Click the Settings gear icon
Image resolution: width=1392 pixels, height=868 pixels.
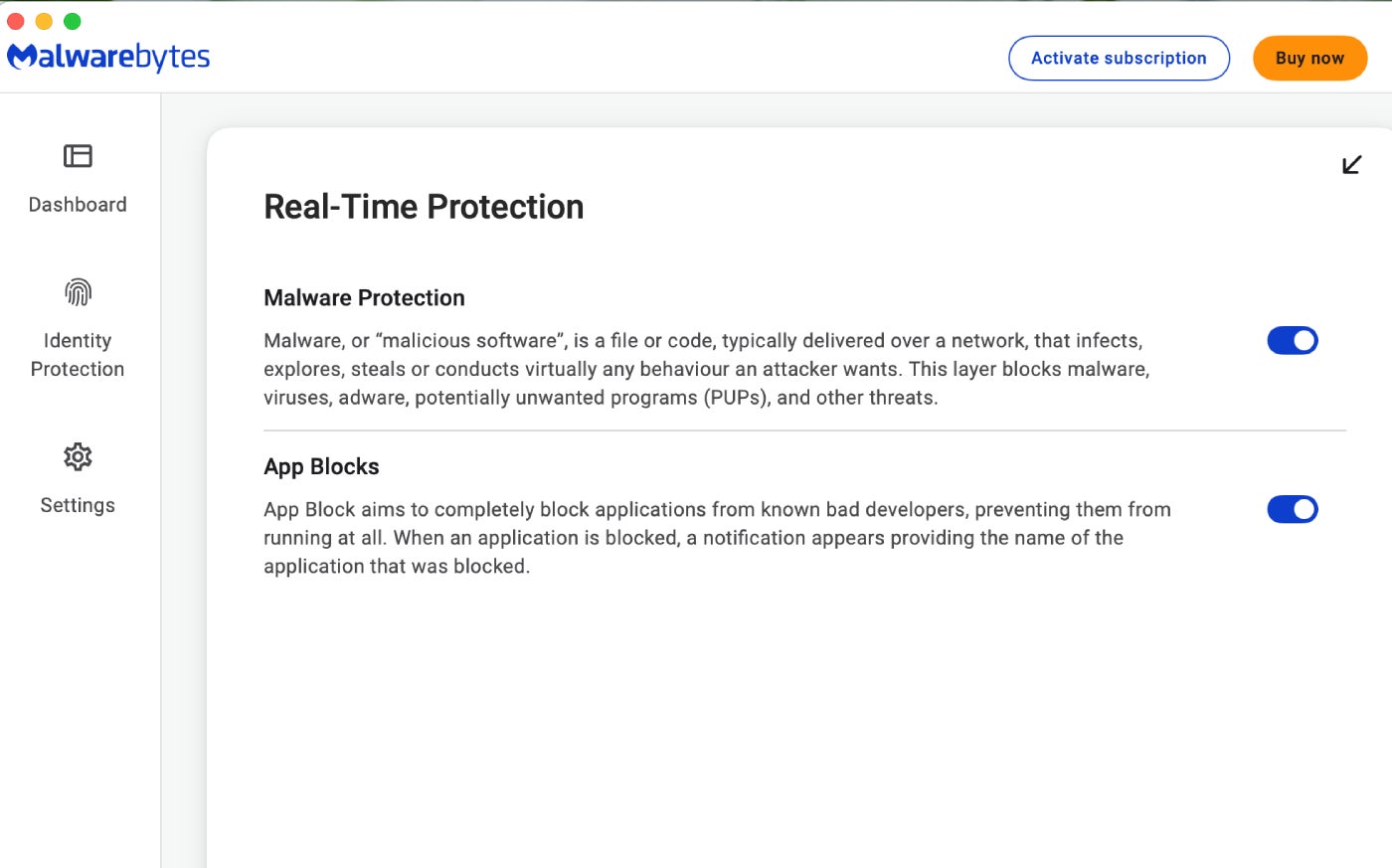[78, 457]
